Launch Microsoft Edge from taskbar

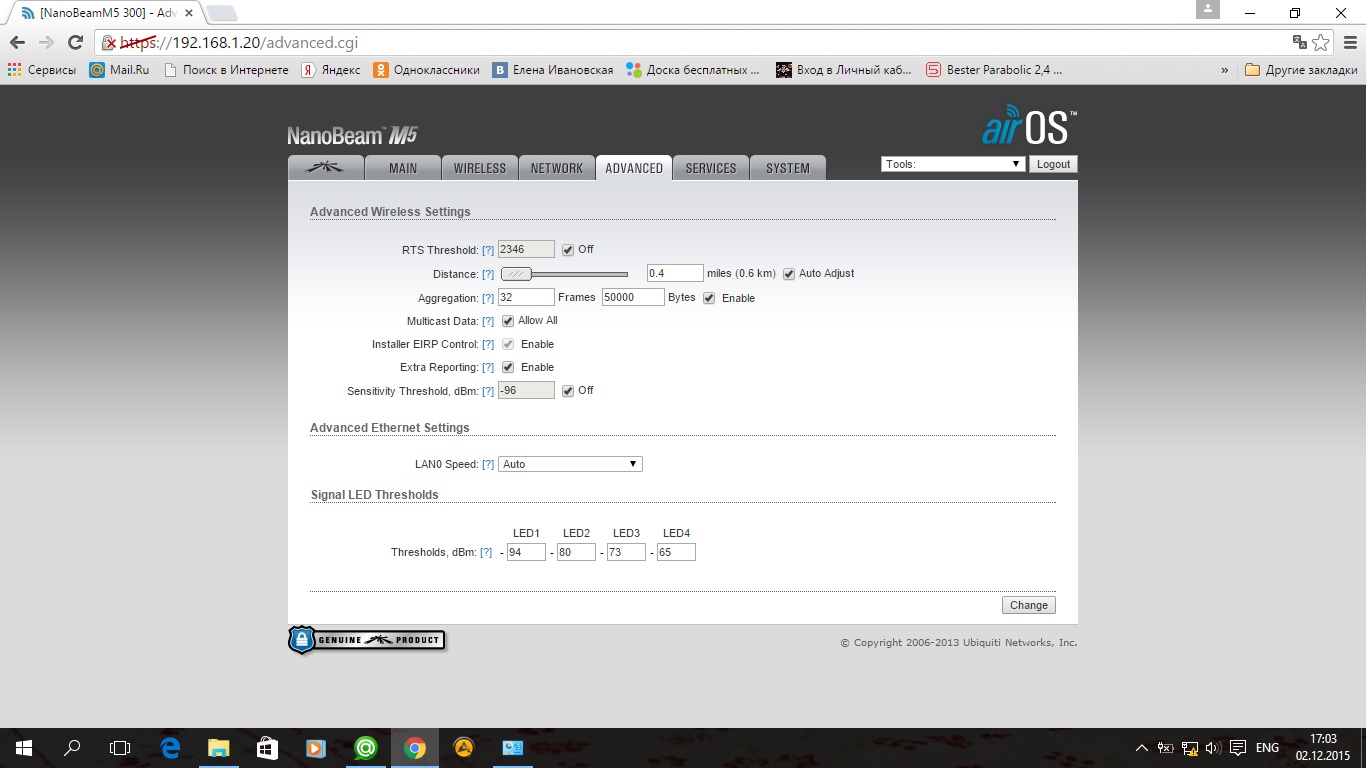(170, 748)
